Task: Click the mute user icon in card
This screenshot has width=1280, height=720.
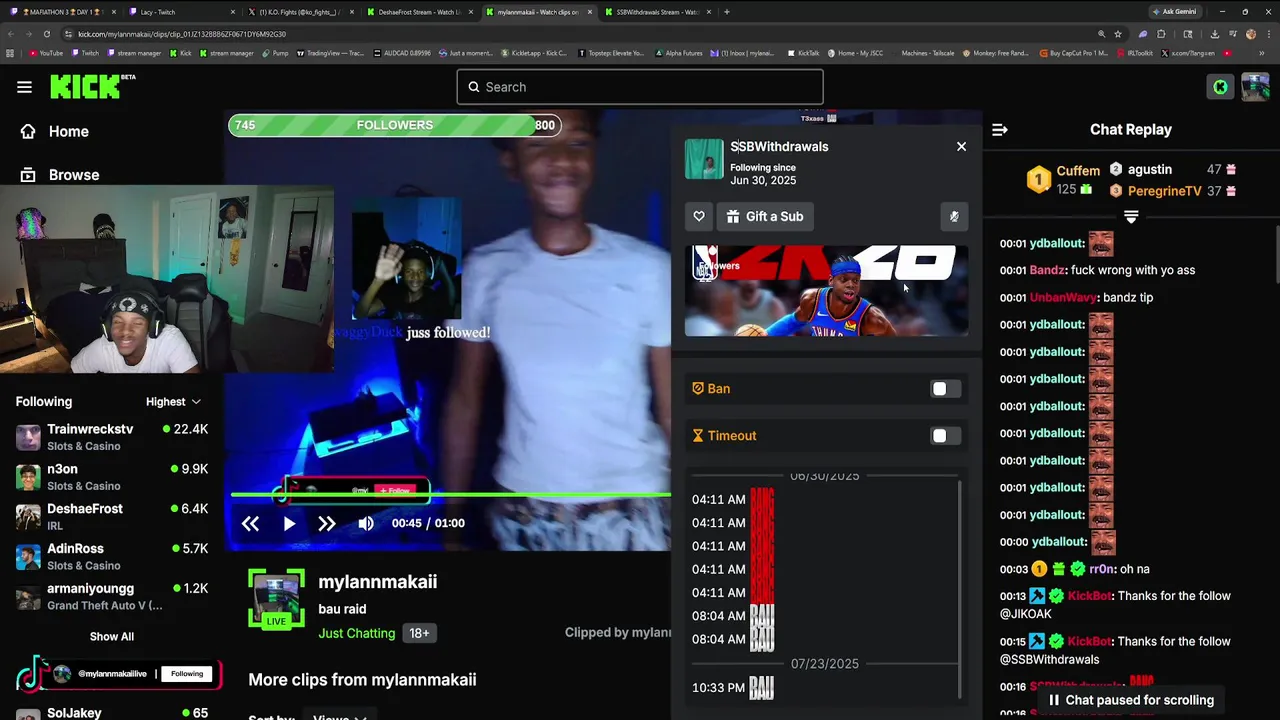Action: click(x=954, y=216)
